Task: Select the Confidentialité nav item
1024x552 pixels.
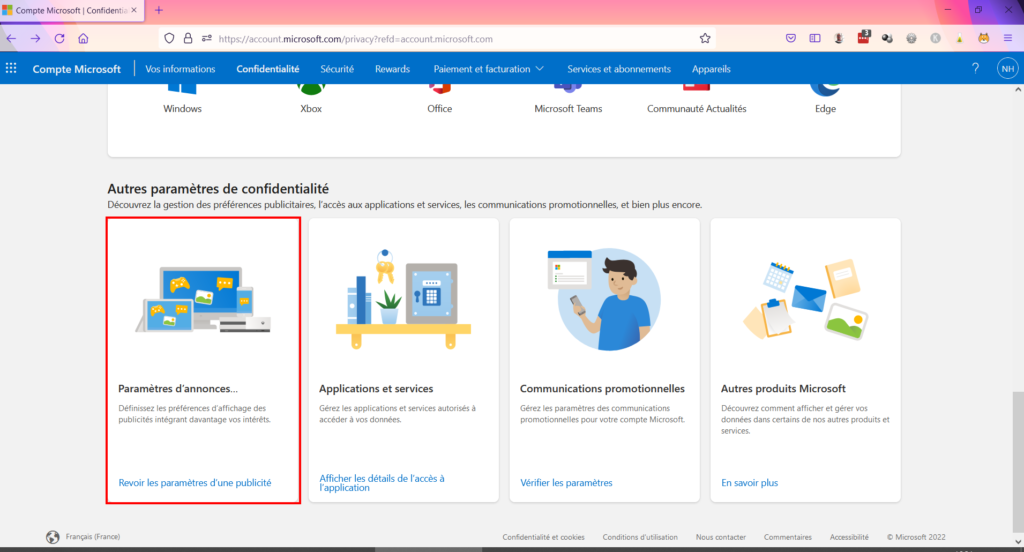Action: [x=268, y=69]
